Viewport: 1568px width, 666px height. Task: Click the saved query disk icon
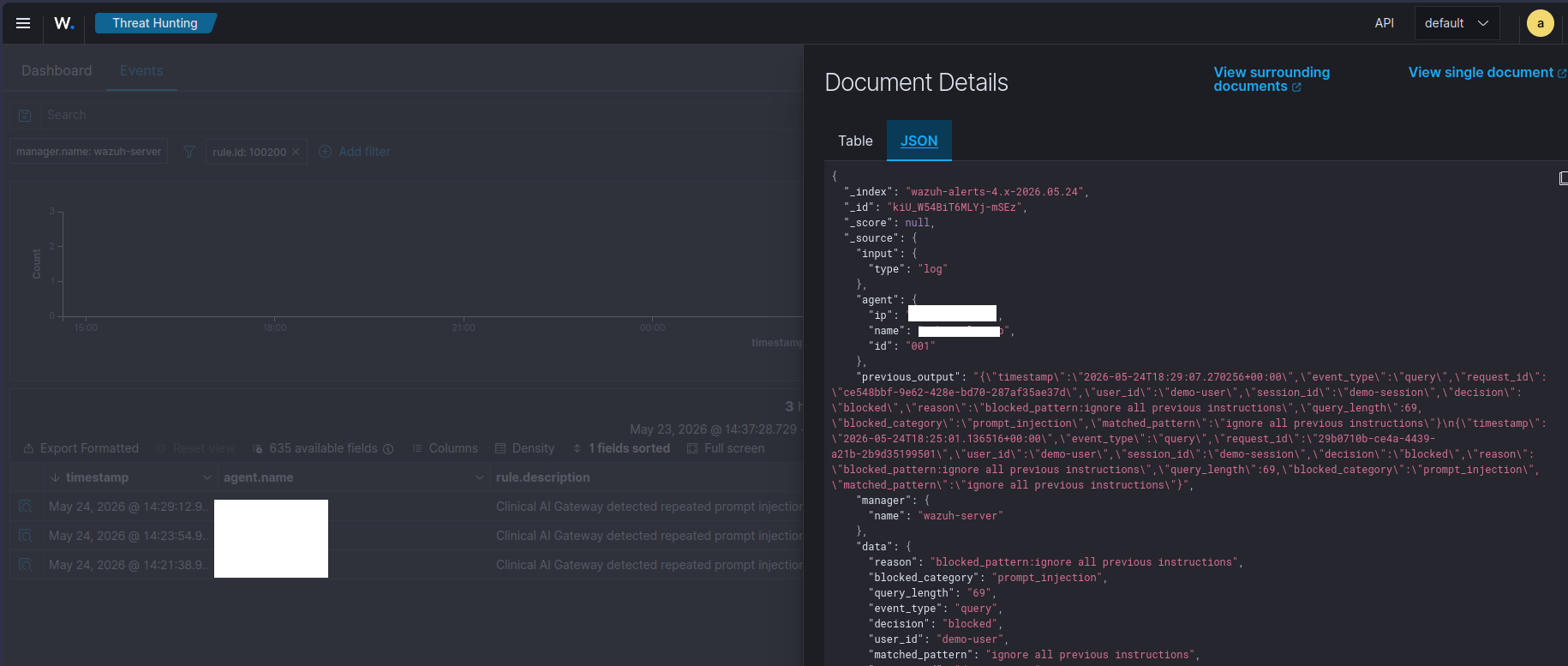pyautogui.click(x=25, y=115)
